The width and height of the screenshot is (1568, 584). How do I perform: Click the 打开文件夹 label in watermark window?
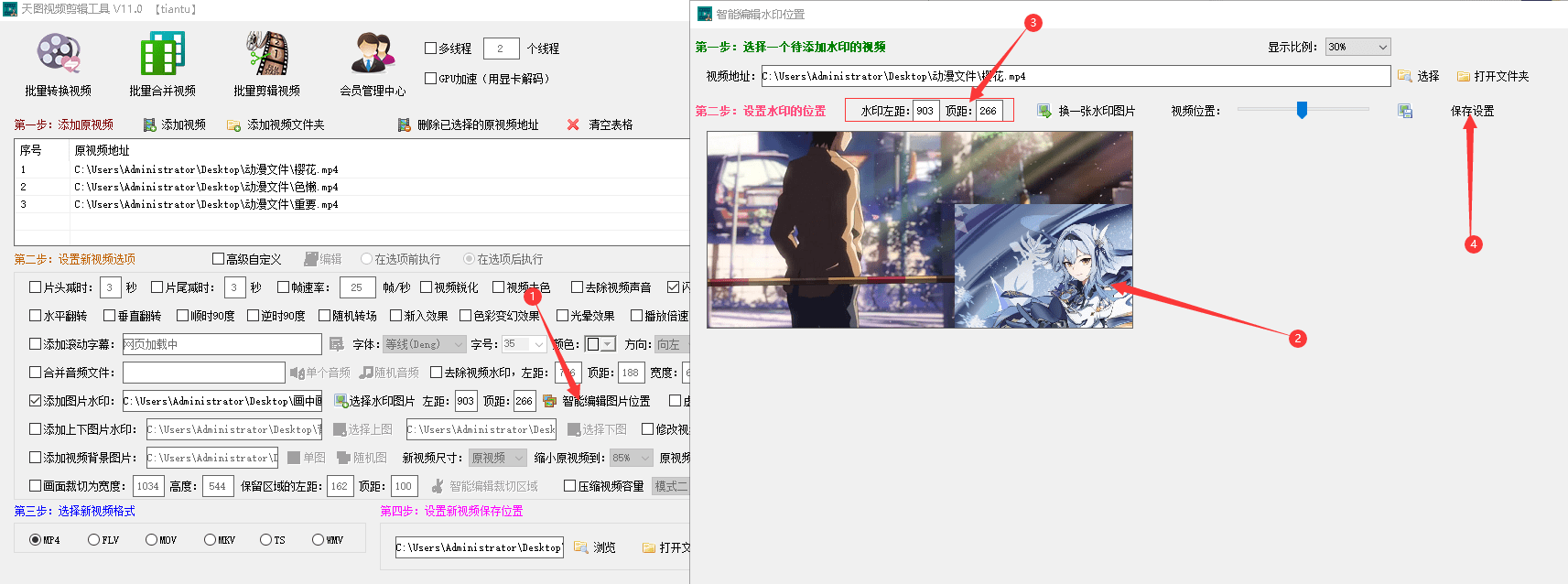pyautogui.click(x=1501, y=76)
